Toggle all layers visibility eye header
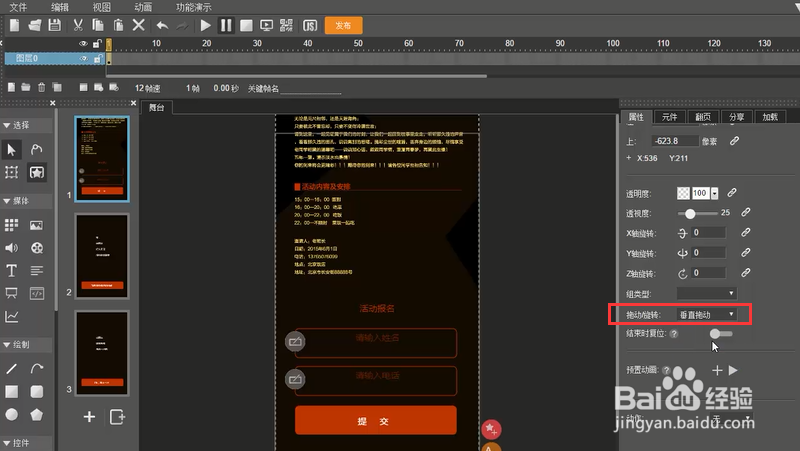This screenshot has height=451, width=800. [83, 43]
